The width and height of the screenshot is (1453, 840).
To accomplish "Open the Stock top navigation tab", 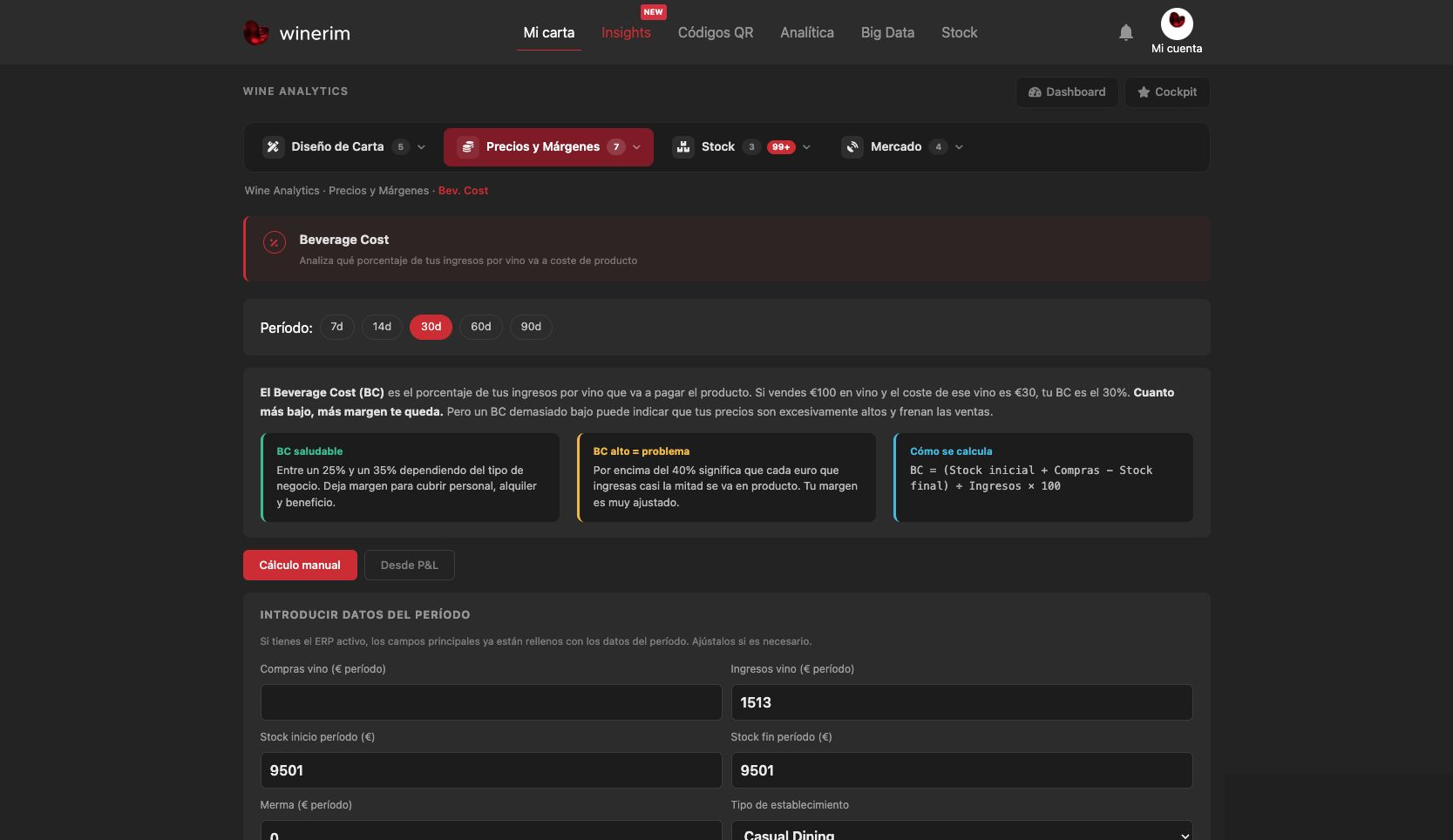I will (959, 33).
